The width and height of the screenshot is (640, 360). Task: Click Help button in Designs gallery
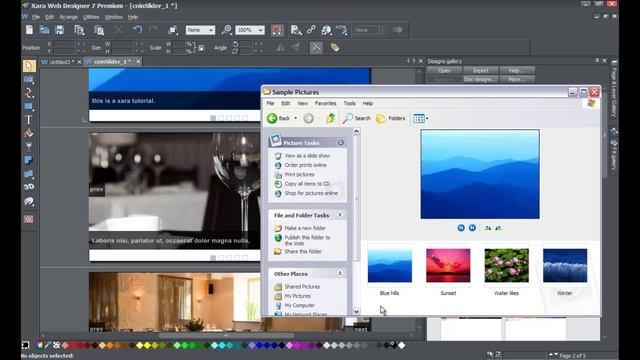[517, 71]
